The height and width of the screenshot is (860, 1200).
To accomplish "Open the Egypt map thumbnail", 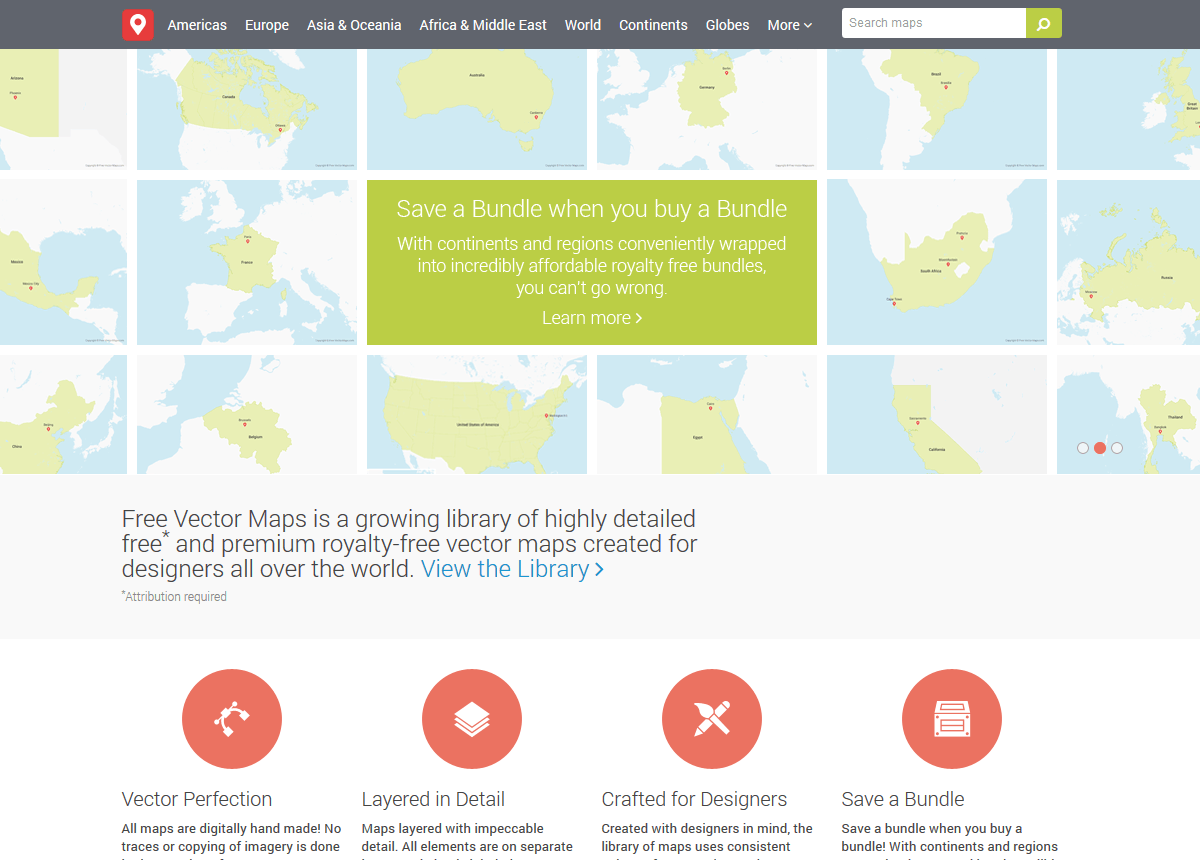I will pos(707,414).
